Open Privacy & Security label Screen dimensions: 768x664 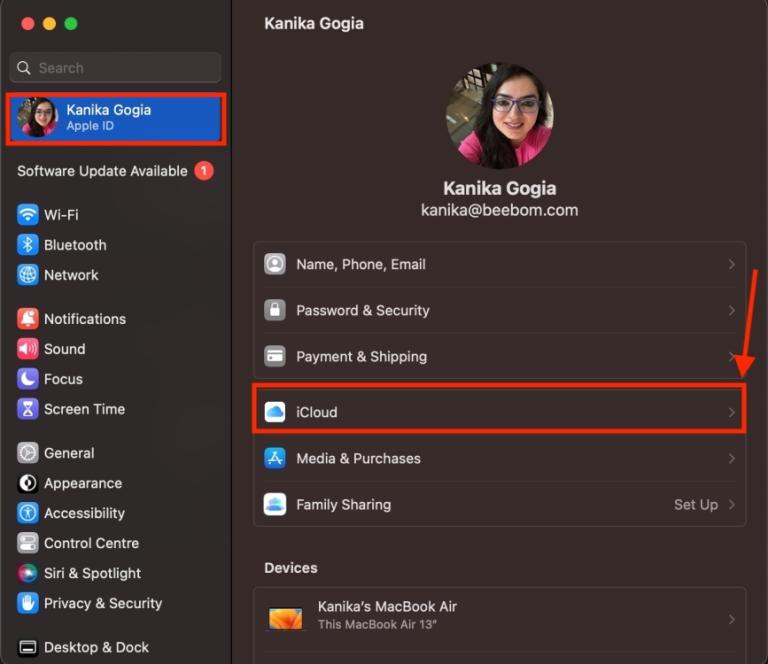(x=103, y=603)
